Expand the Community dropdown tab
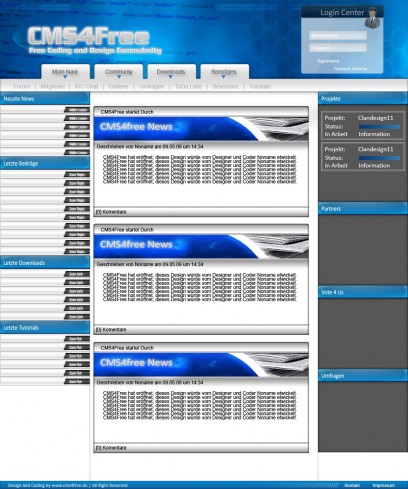 [119, 72]
